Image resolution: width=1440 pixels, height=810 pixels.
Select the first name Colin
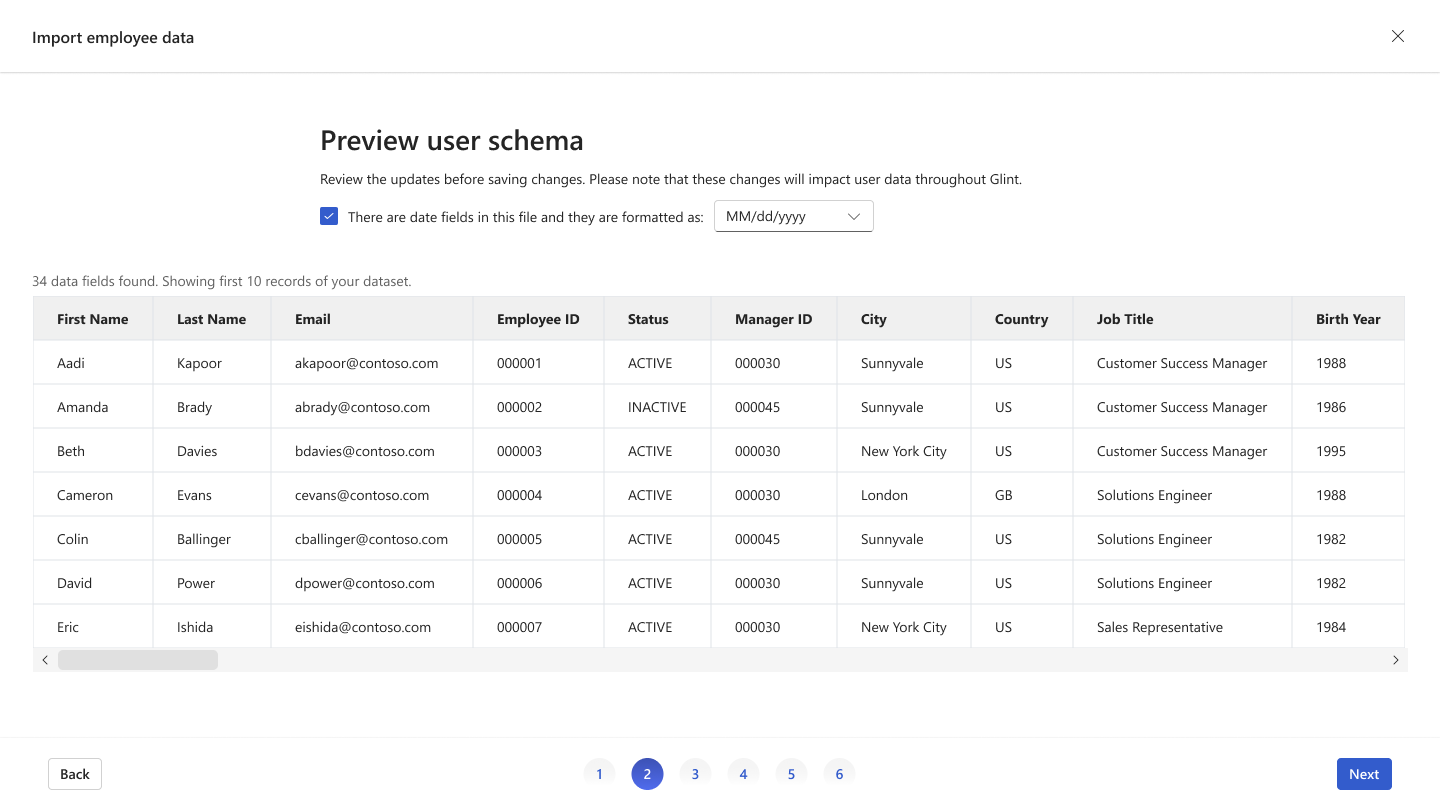[x=73, y=539]
